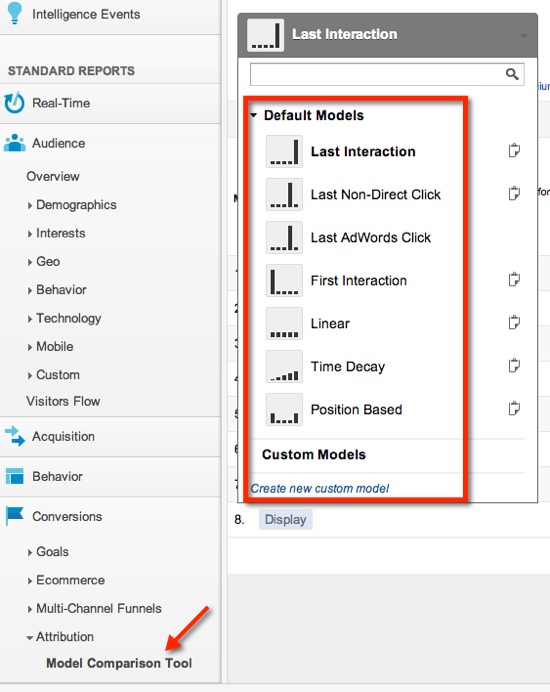550x692 pixels.
Task: Open the Model Comparison Tool report
Action: point(119,663)
